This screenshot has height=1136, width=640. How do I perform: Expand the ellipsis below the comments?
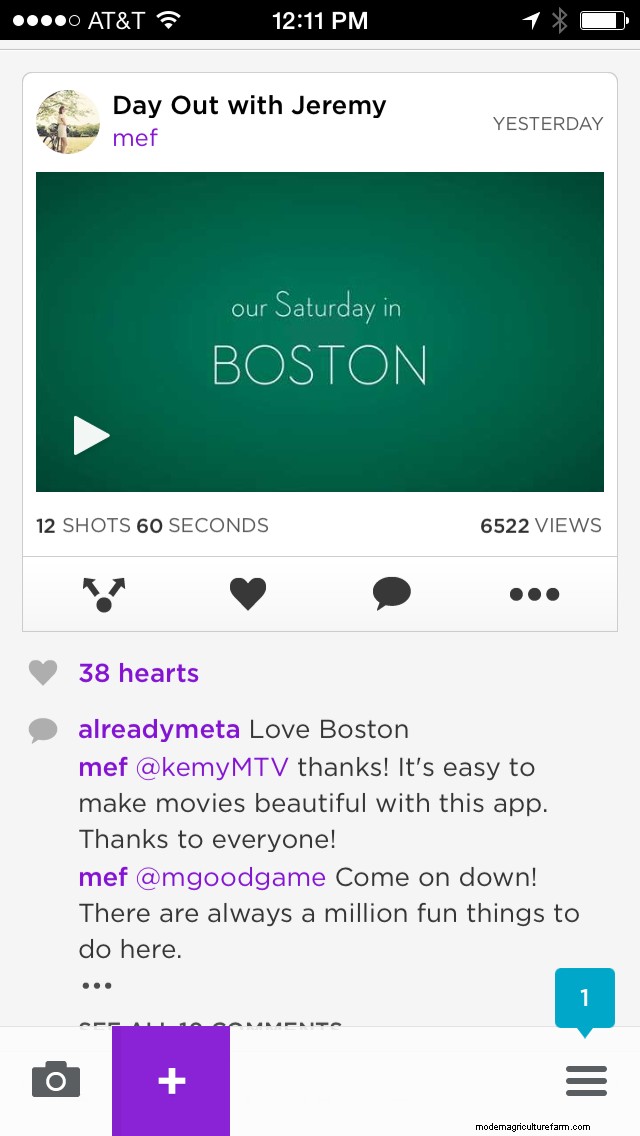coord(96,985)
